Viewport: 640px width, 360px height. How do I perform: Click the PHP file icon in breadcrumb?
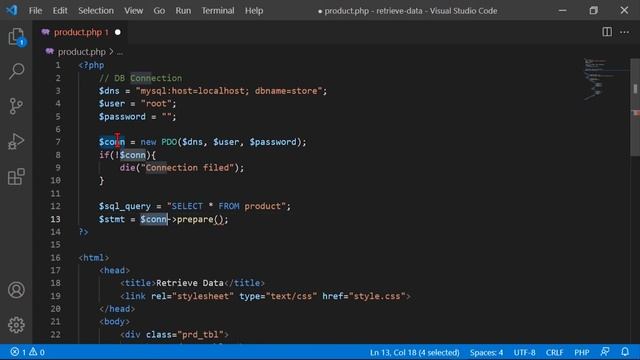[x=50, y=51]
